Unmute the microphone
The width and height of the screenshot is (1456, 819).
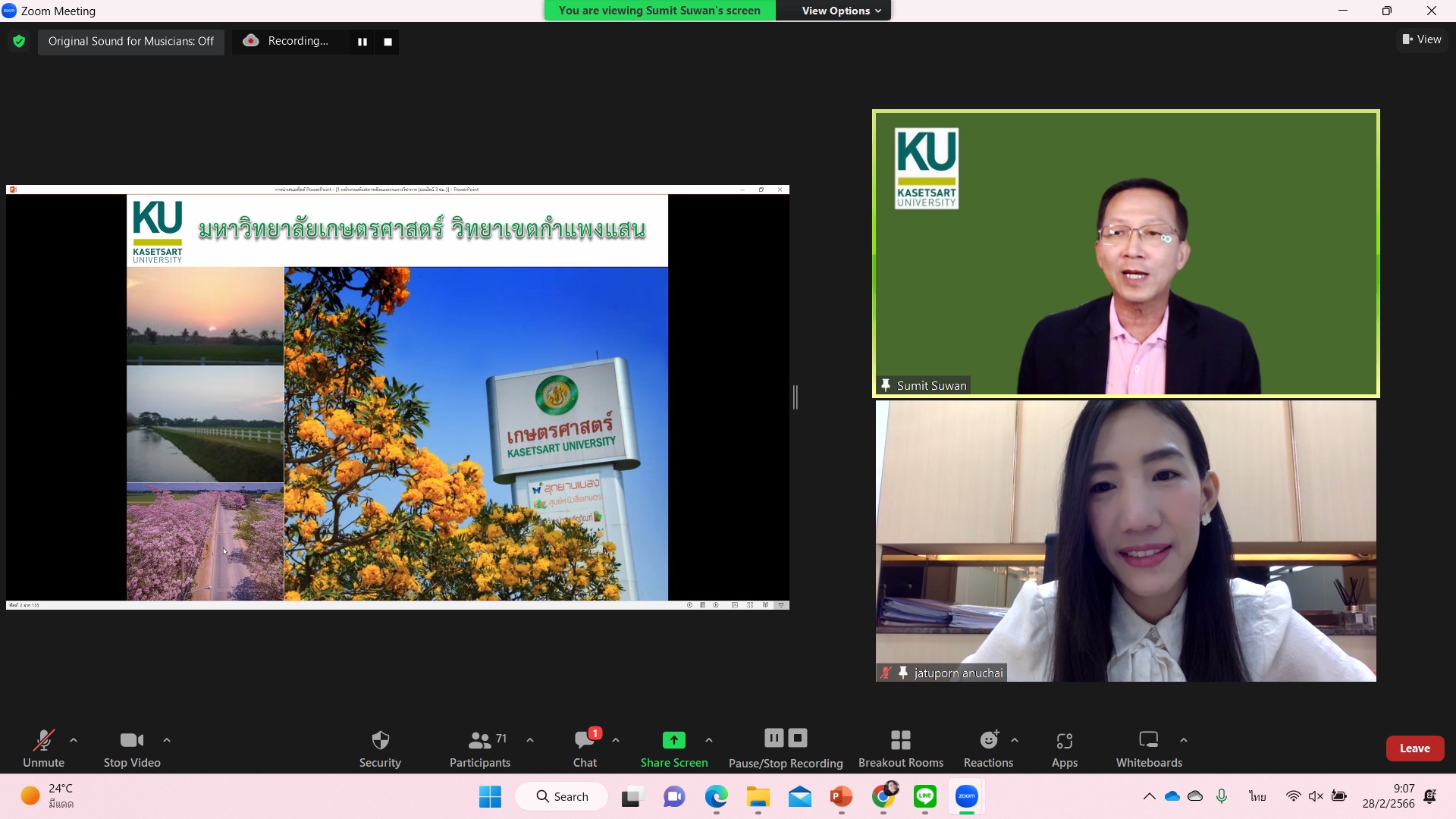pyautogui.click(x=43, y=748)
